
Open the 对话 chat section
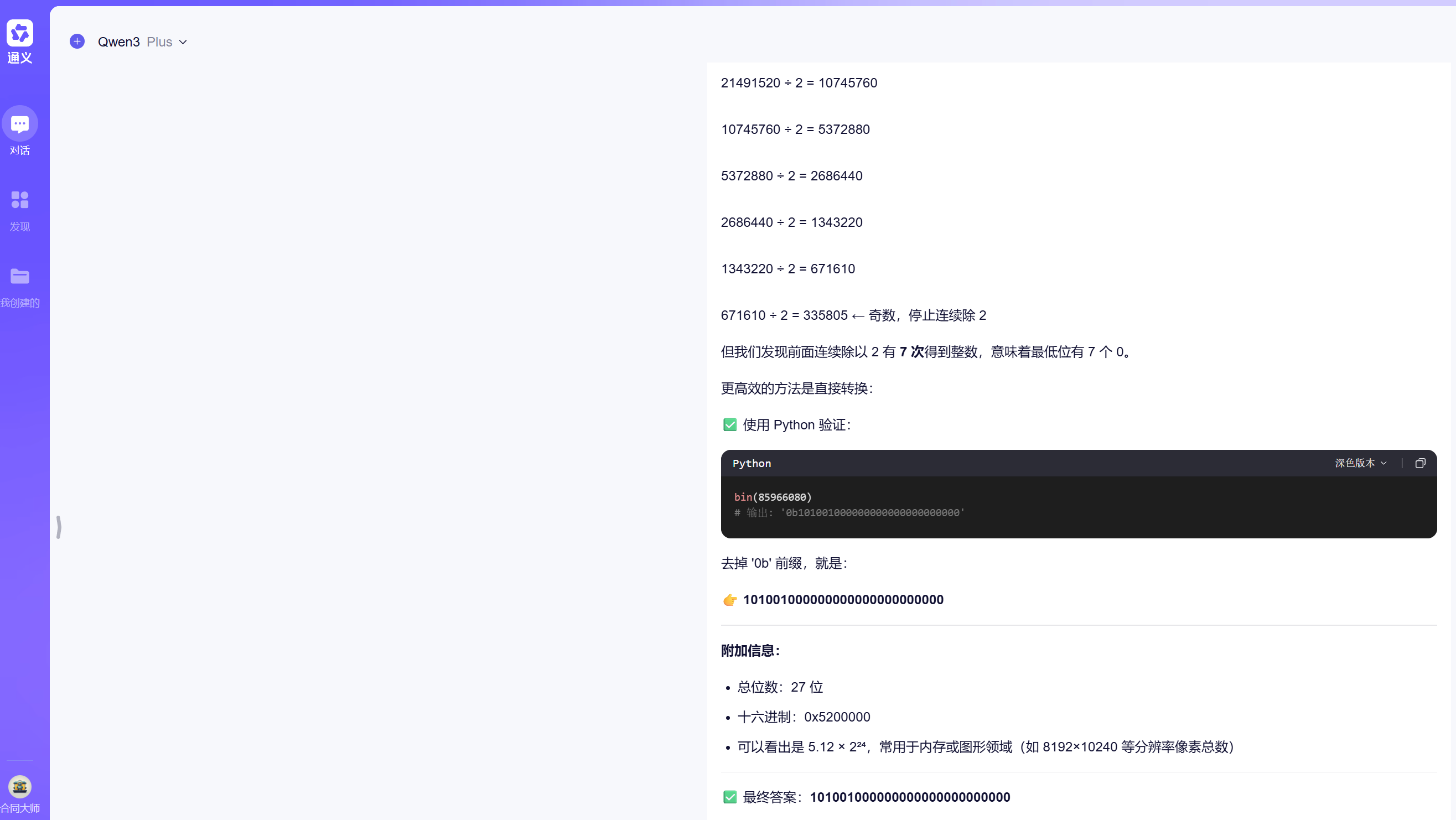click(20, 132)
